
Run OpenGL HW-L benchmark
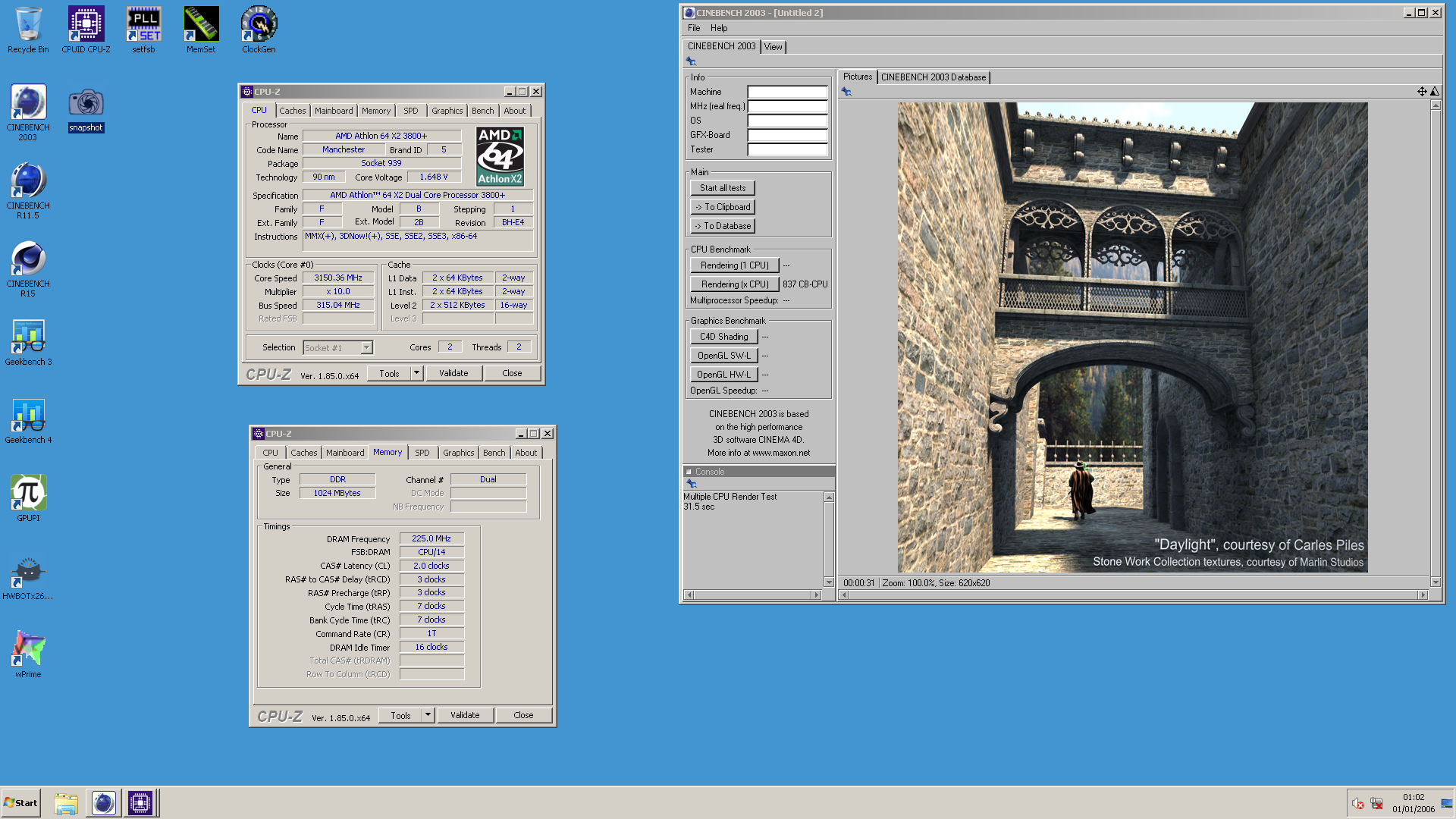click(x=724, y=375)
